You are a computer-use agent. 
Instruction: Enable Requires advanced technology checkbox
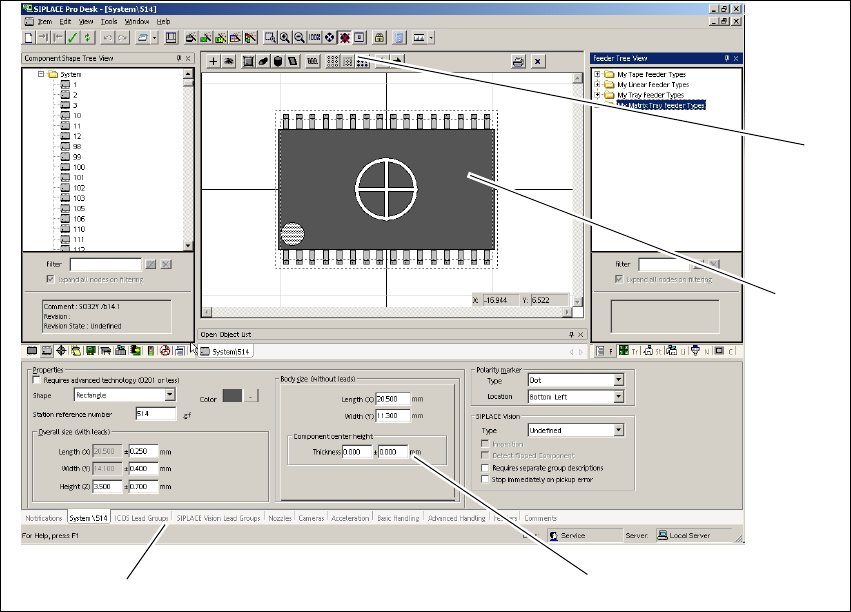click(38, 381)
